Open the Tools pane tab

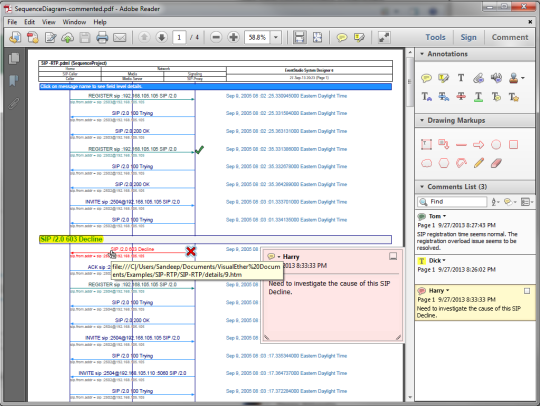click(x=435, y=37)
